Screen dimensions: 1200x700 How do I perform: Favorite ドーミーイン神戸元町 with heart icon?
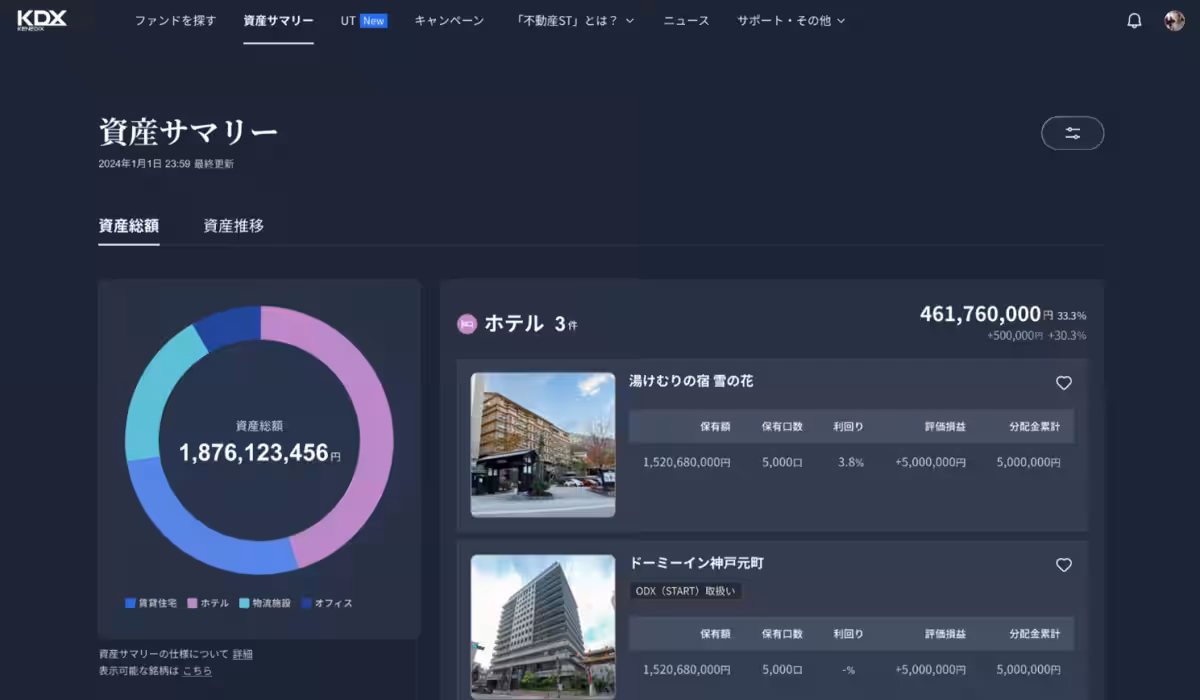click(x=1064, y=565)
